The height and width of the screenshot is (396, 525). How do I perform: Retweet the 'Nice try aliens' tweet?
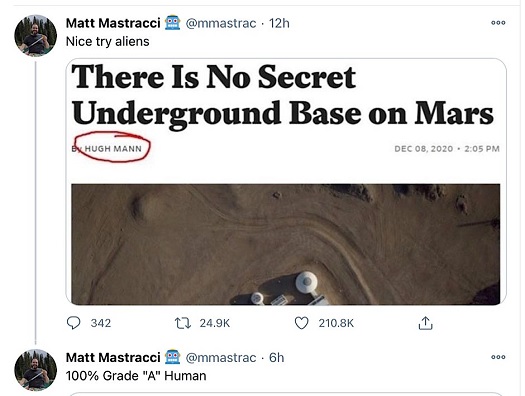(x=182, y=323)
